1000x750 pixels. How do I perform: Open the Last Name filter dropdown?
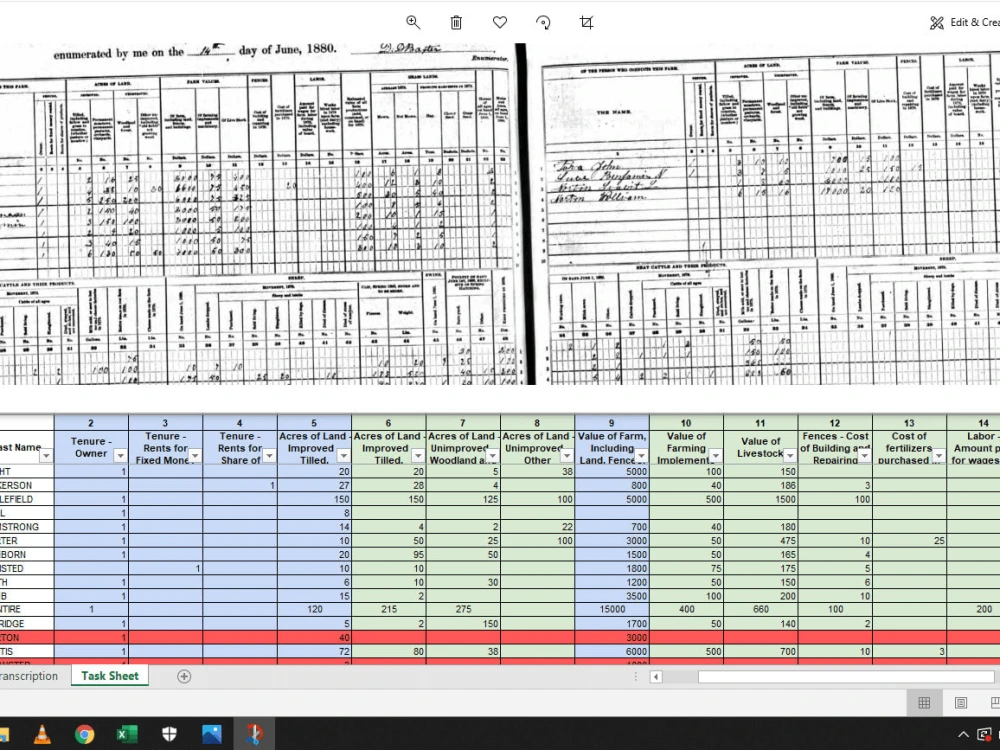click(x=46, y=456)
